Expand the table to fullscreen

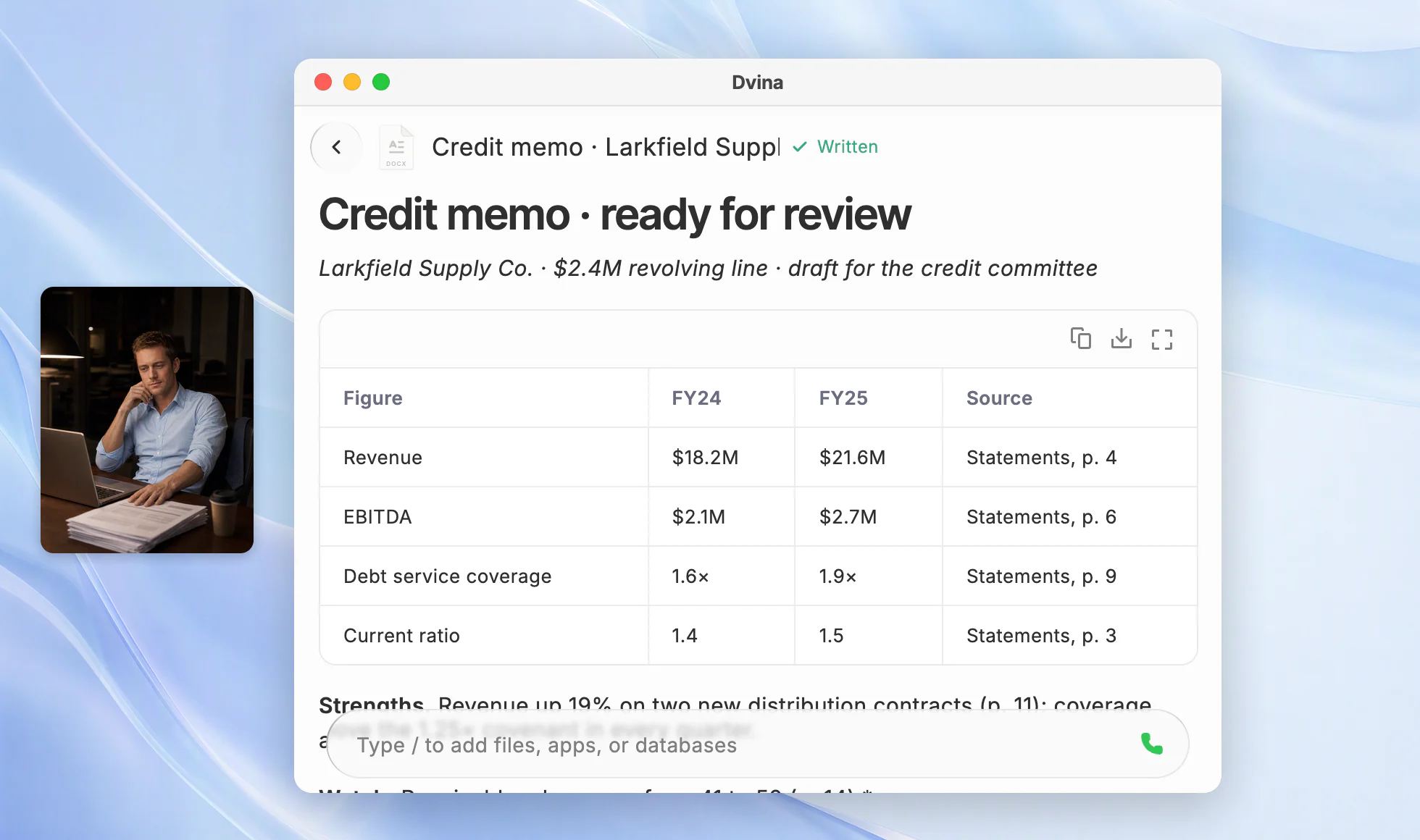pos(1162,339)
